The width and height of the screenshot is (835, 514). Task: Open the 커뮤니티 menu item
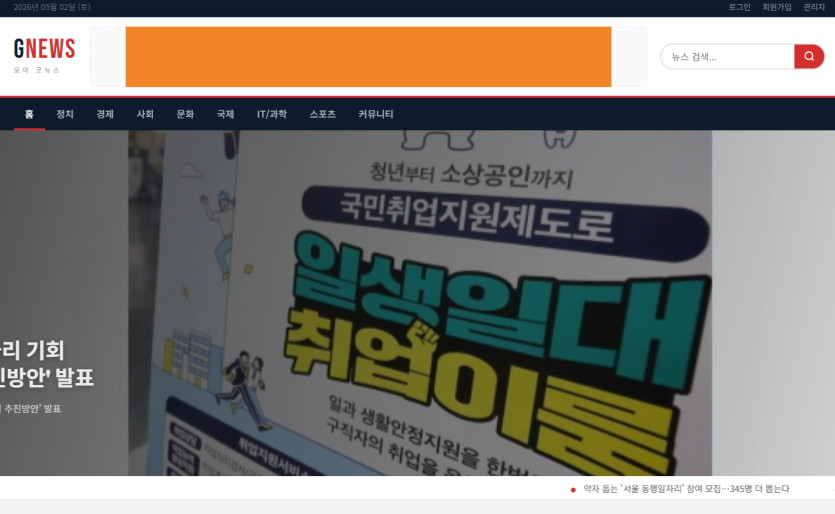point(375,114)
